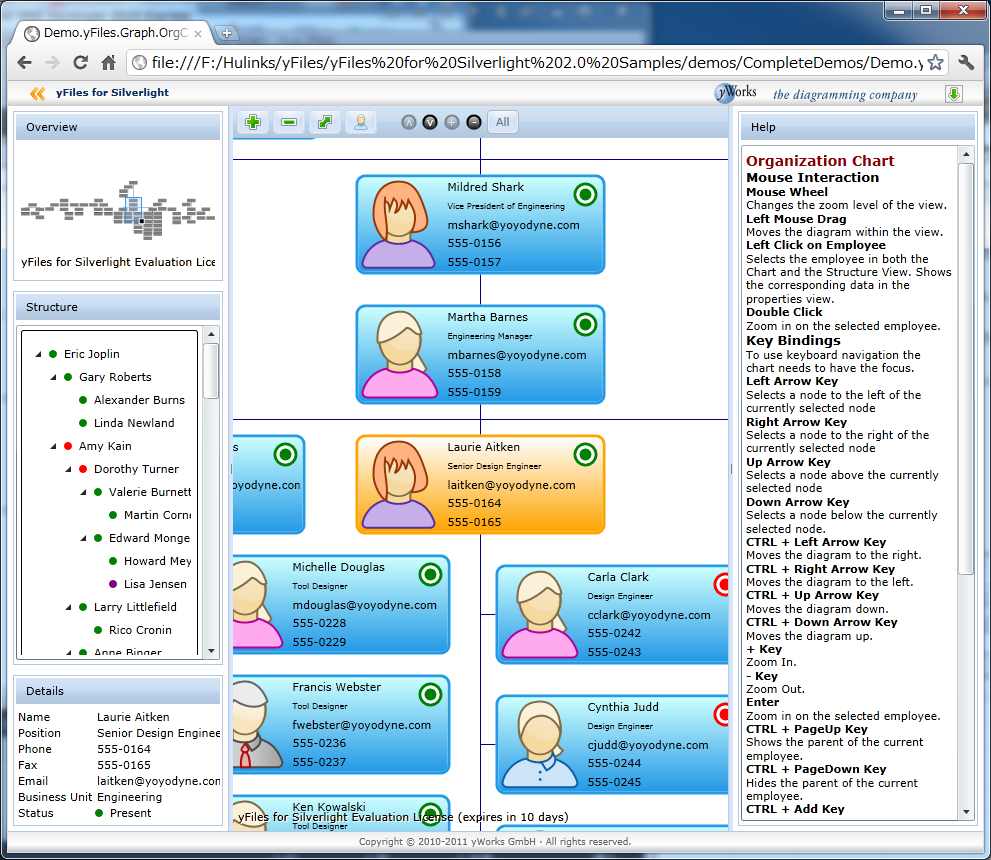991x860 pixels.
Task: Click the Help panel scrollbar thumb
Action: point(966,369)
